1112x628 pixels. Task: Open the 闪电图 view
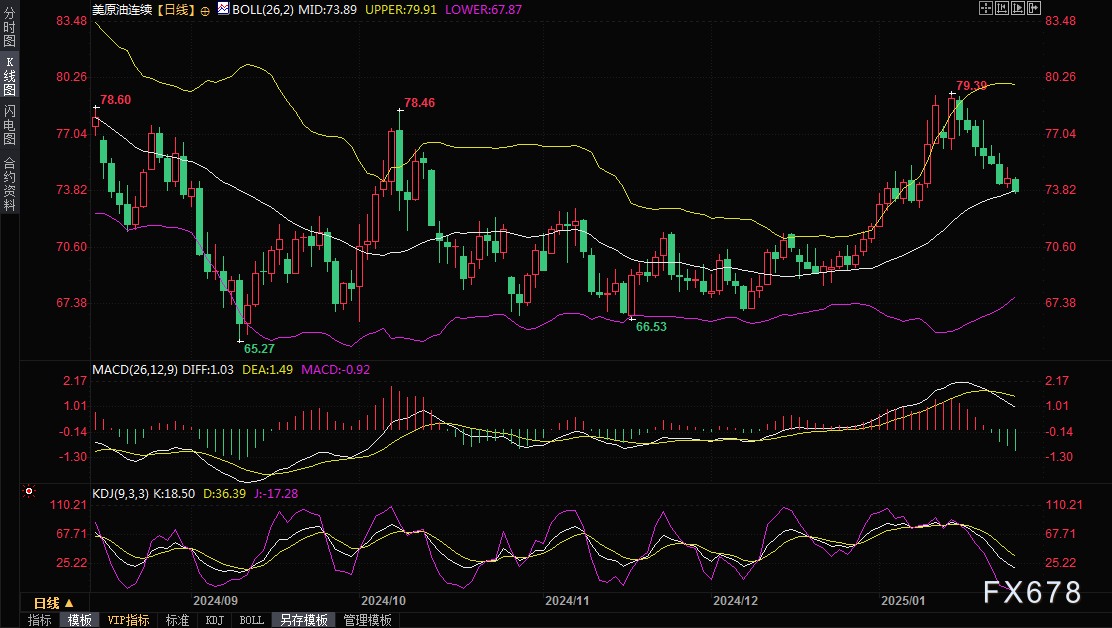coord(9,125)
